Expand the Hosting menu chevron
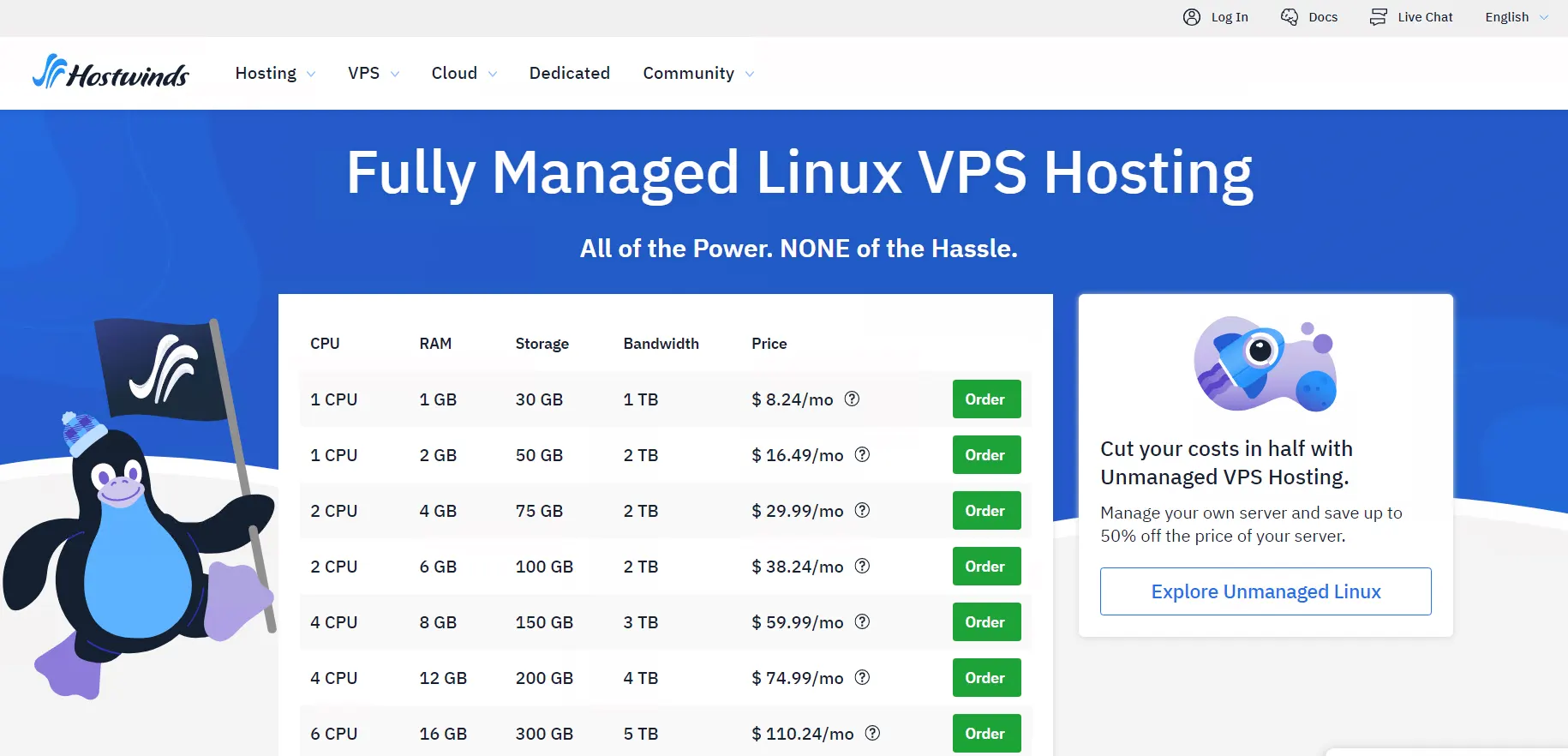Image resolution: width=1568 pixels, height=756 pixels. 311,74
